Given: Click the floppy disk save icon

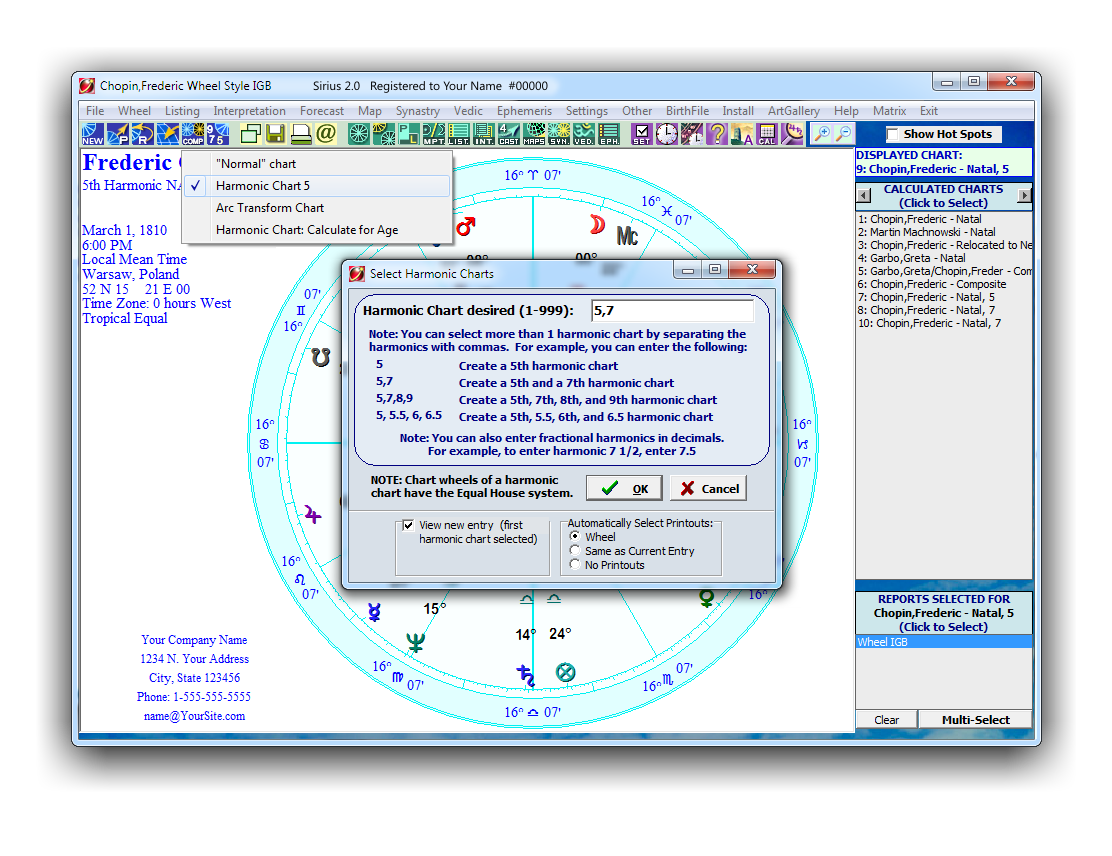Looking at the screenshot, I should pos(276,134).
